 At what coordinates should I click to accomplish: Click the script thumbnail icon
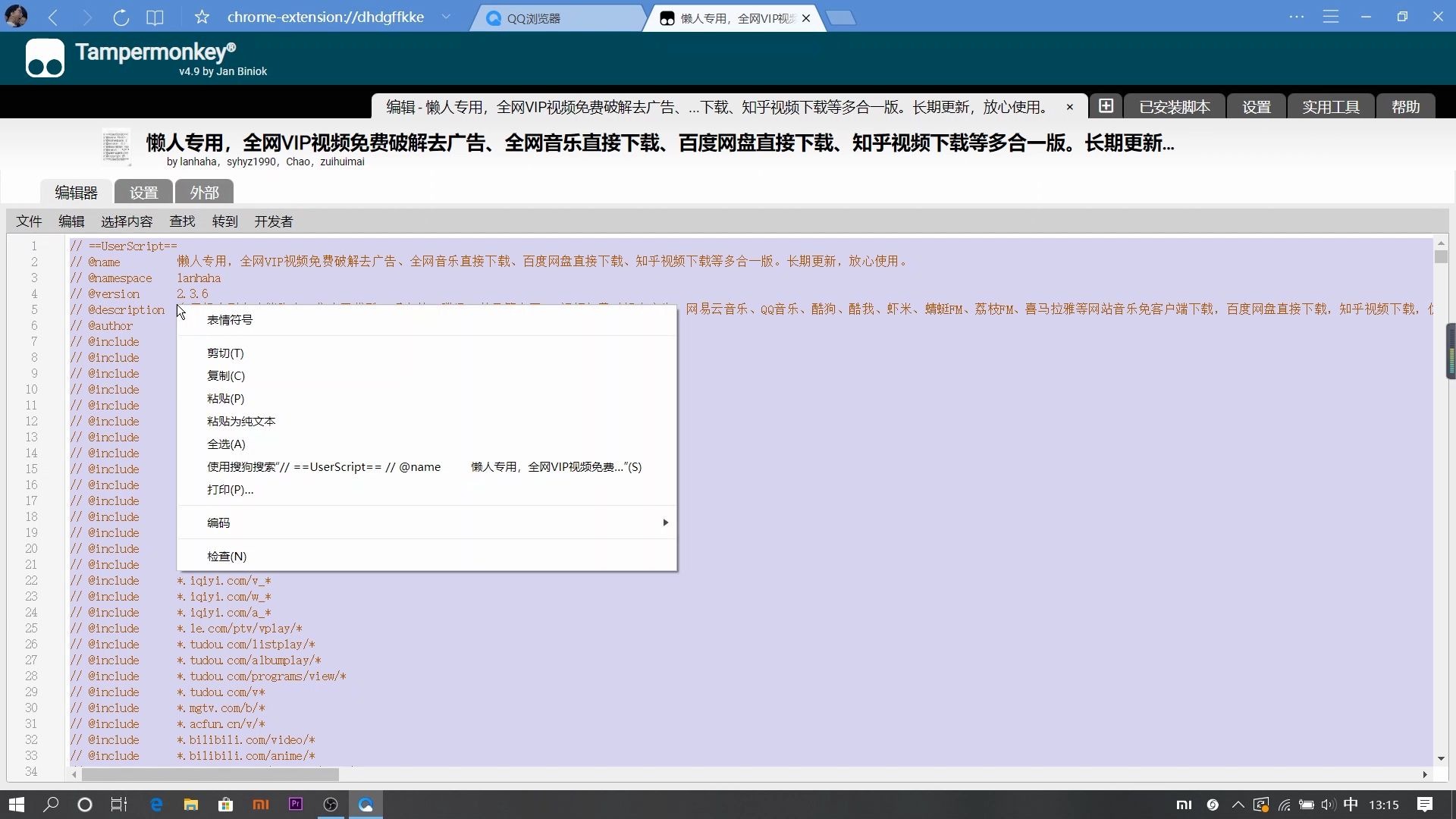click(x=116, y=147)
